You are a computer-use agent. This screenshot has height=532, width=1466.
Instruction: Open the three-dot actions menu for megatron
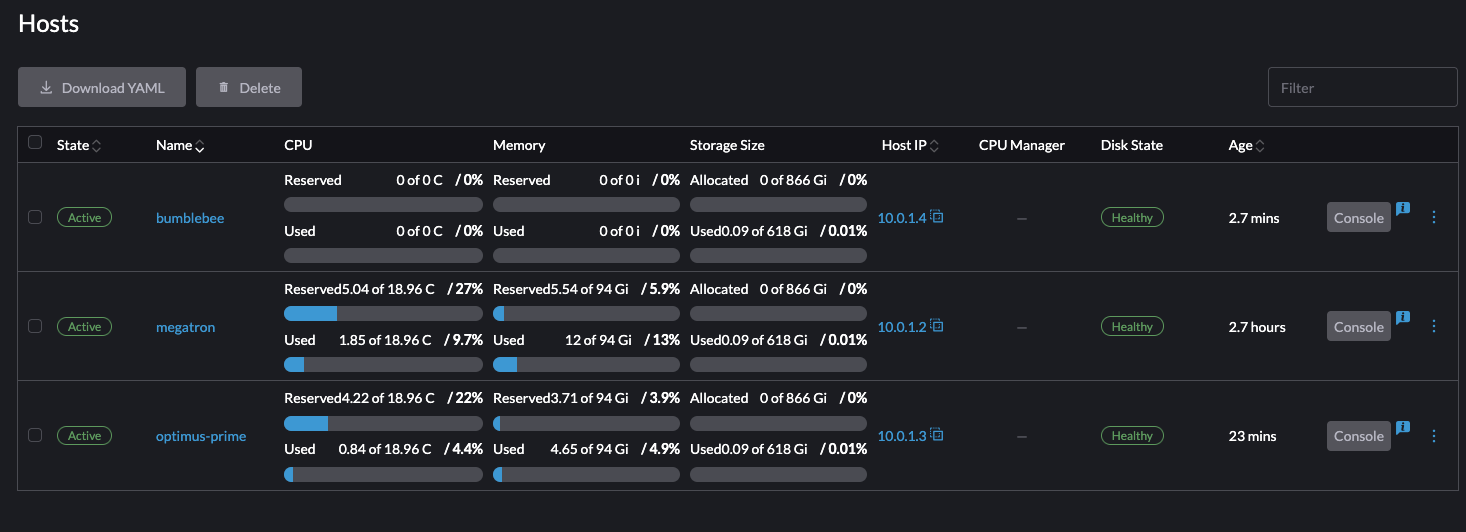pos(1434,326)
